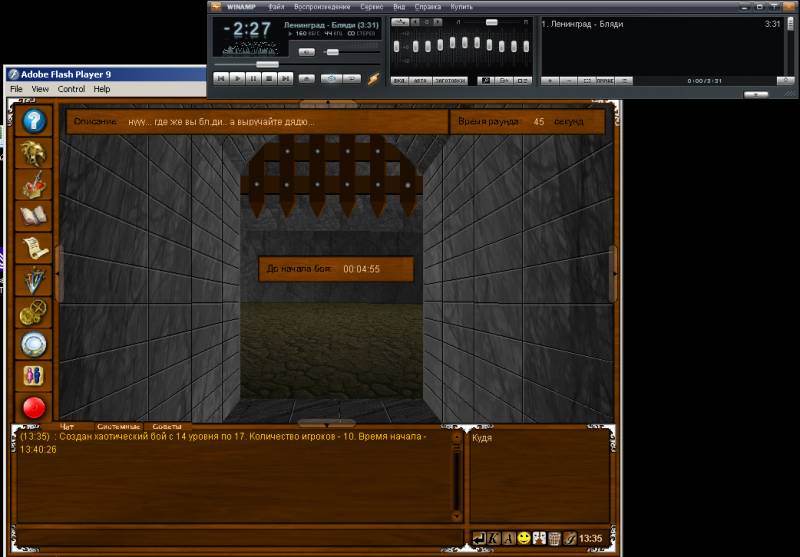The width and height of the screenshot is (800, 557).
Task: Open equalizer presets ЗАГОТОВКИ button
Action: (449, 81)
